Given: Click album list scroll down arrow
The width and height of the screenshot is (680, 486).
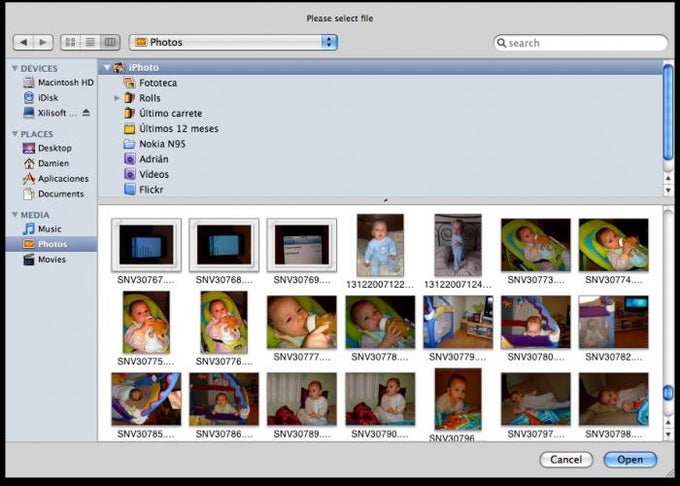Looking at the screenshot, I should (668, 190).
